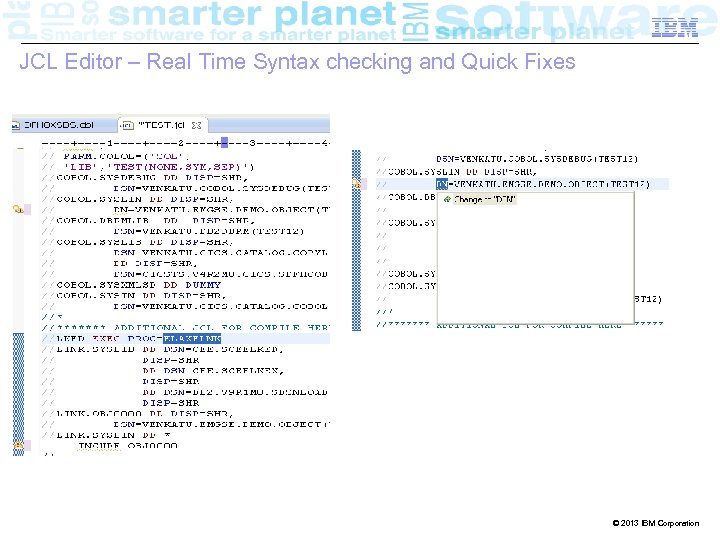The width and height of the screenshot is (720, 540).
Task: Select the highlighted DN keyword in right editor
Action: 442,184
